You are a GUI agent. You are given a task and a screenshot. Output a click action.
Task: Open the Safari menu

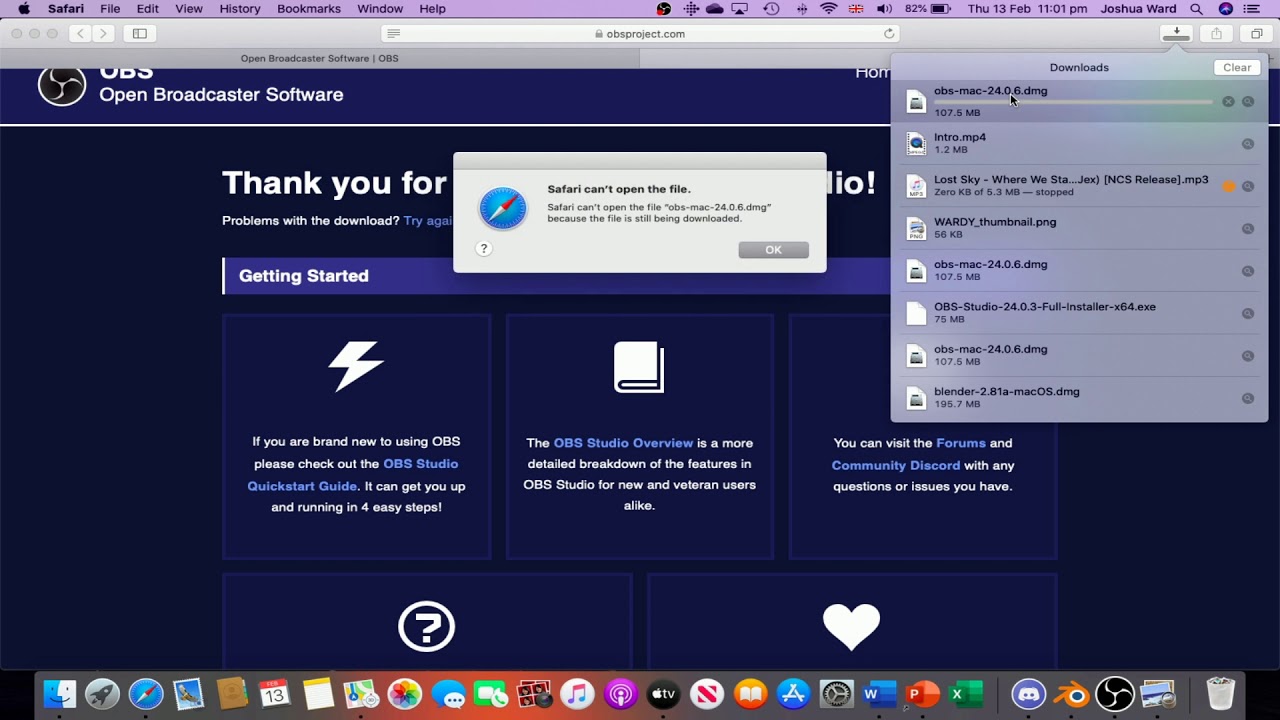[66, 9]
